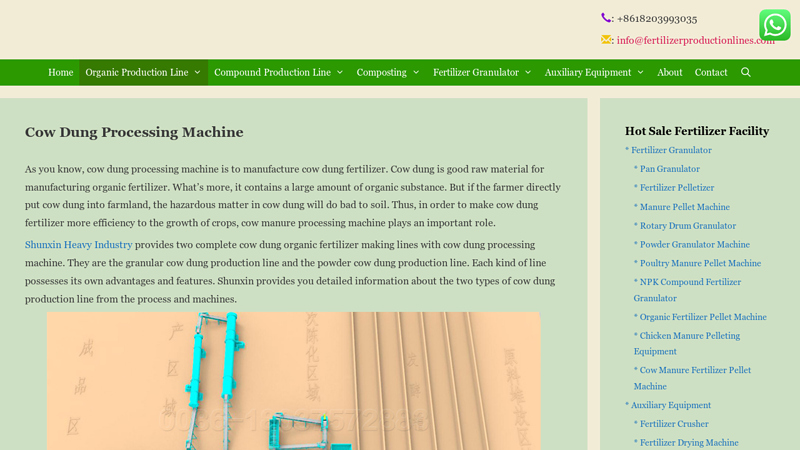Open Chicken Manure Pelleting Equipment link

click(x=687, y=343)
